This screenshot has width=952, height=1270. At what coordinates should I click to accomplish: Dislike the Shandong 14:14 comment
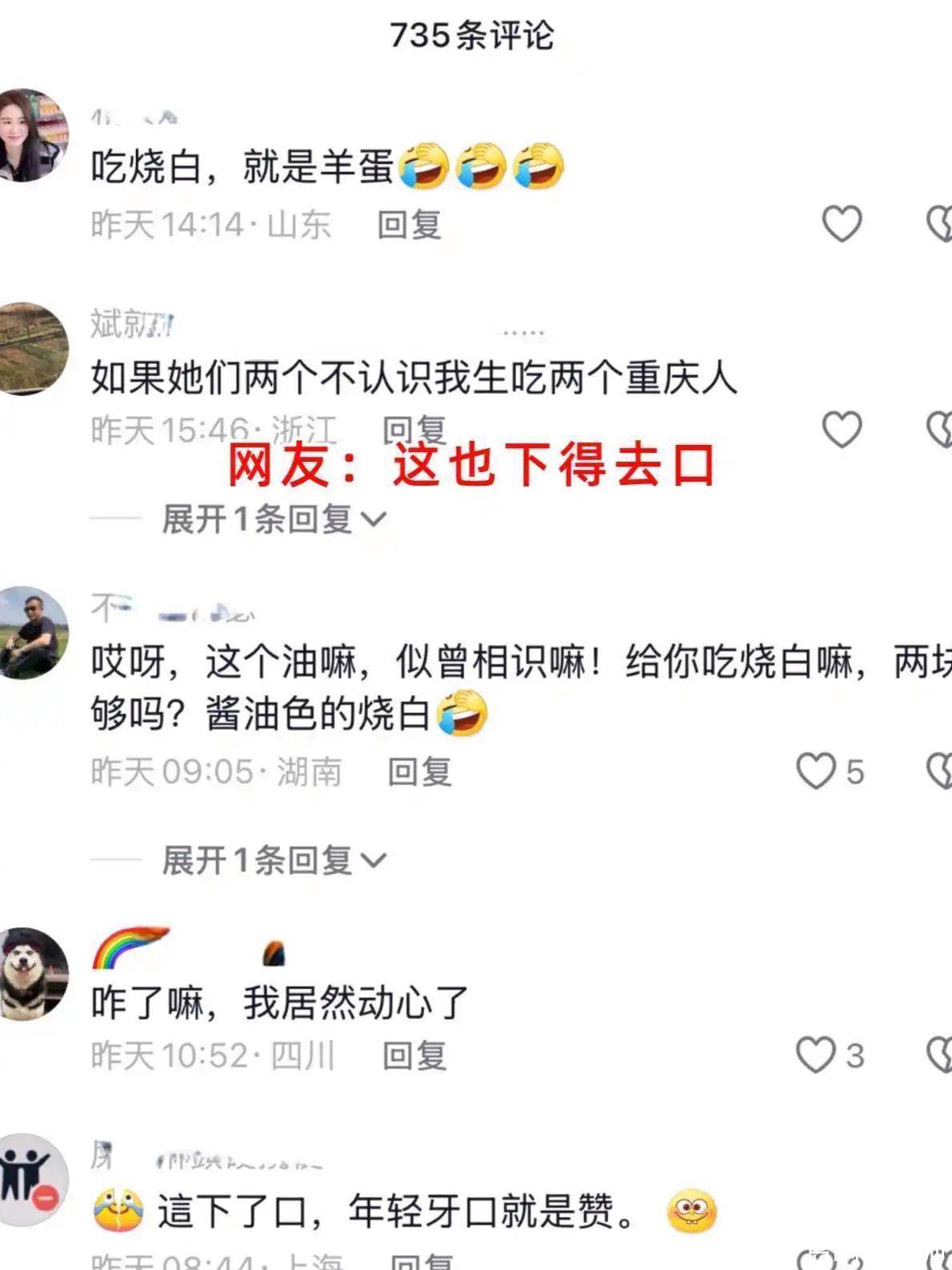(x=940, y=223)
